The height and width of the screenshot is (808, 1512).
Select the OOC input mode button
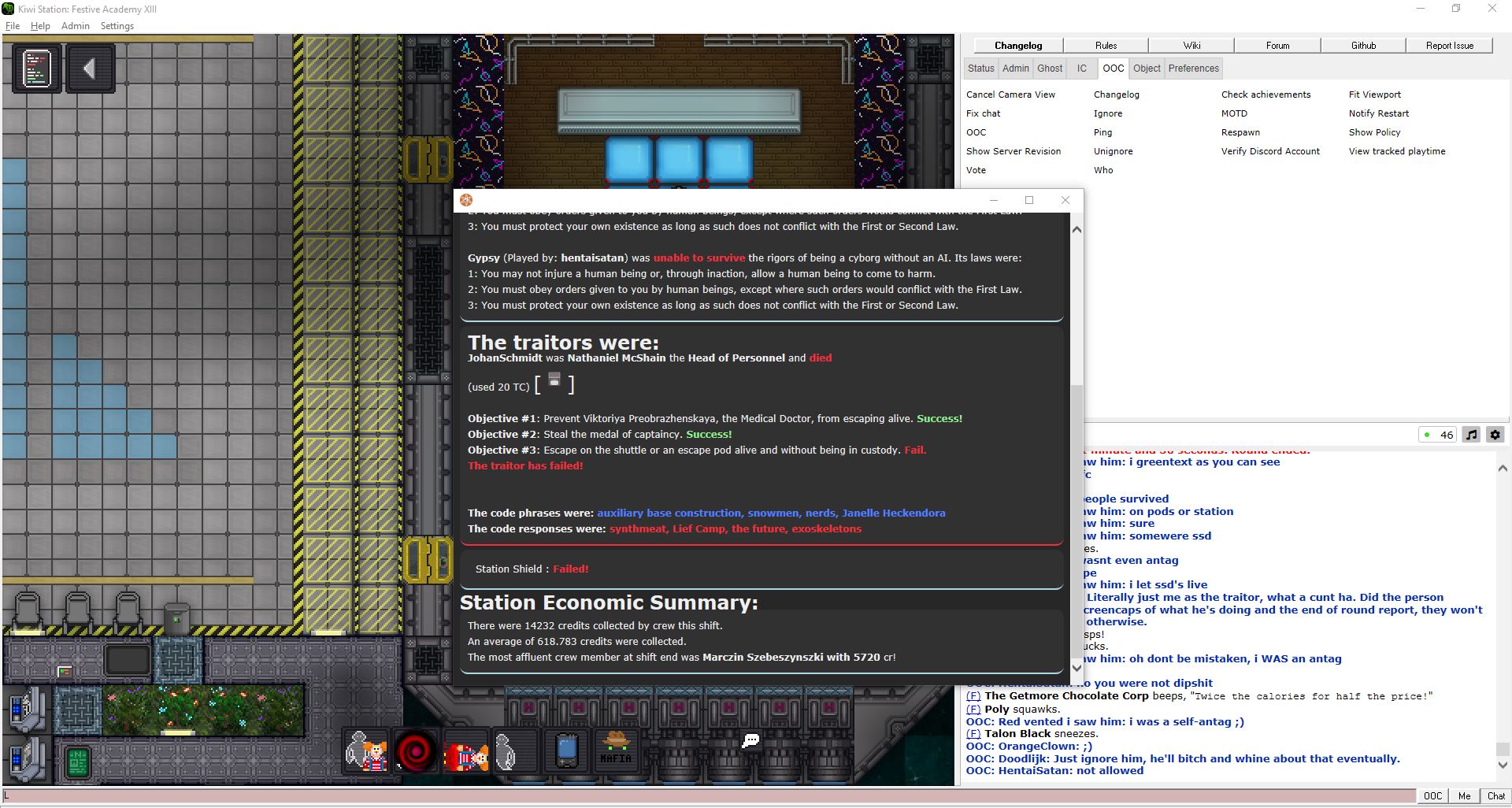tap(1432, 796)
